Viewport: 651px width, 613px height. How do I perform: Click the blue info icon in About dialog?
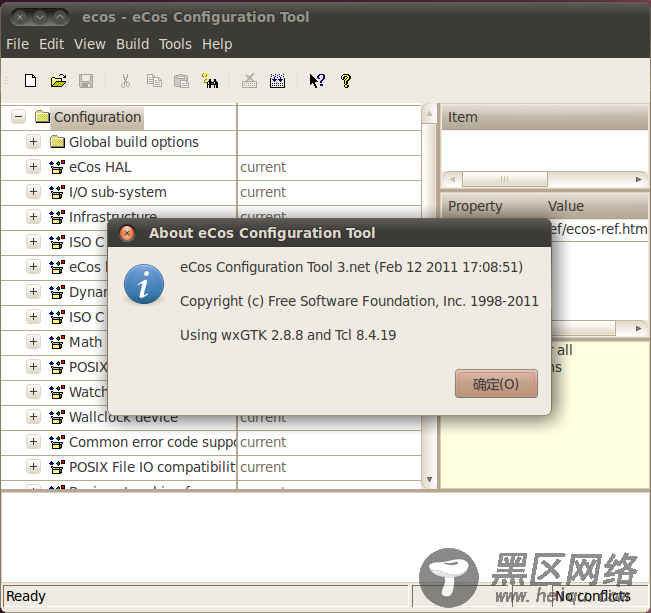click(144, 284)
